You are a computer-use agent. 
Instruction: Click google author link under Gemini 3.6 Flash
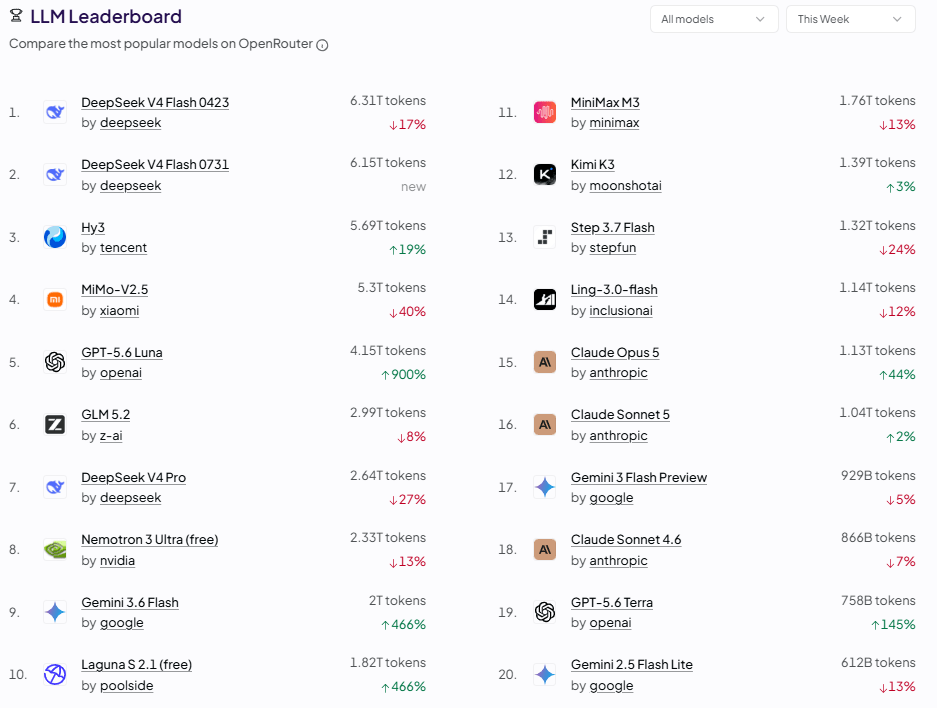[x=121, y=623]
